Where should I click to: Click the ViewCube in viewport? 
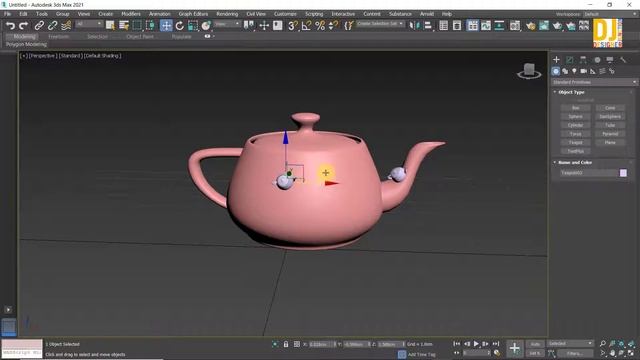click(529, 71)
